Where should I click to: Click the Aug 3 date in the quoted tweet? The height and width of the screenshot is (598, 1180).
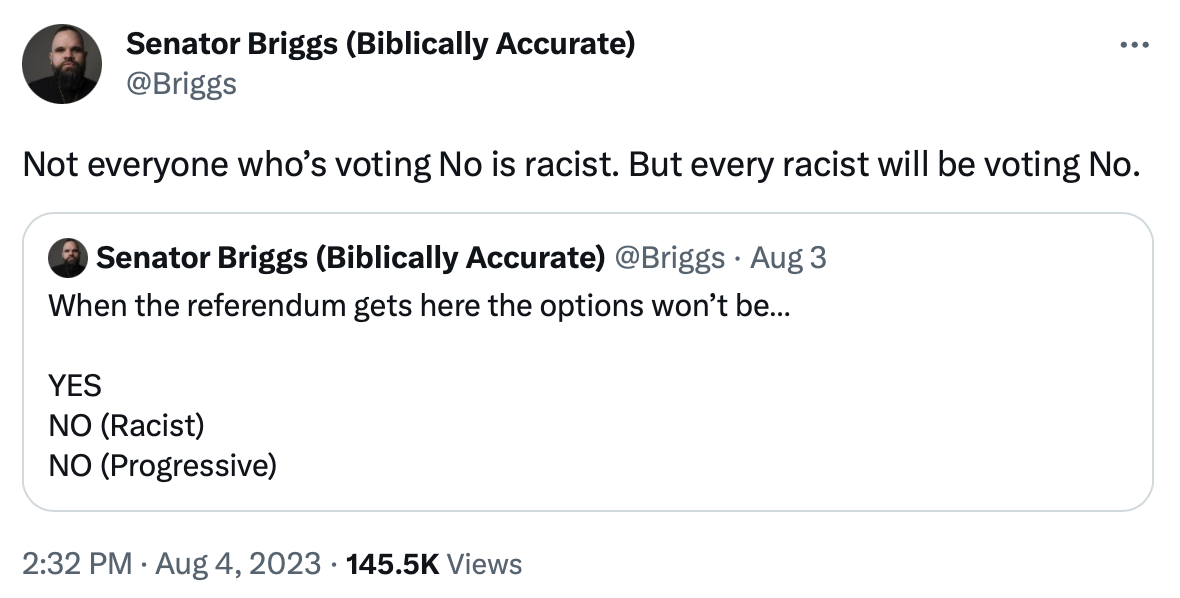(788, 258)
